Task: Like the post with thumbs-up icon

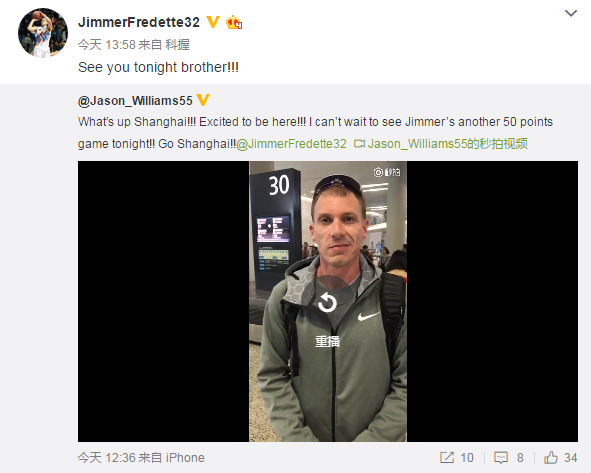Action: click(551, 457)
